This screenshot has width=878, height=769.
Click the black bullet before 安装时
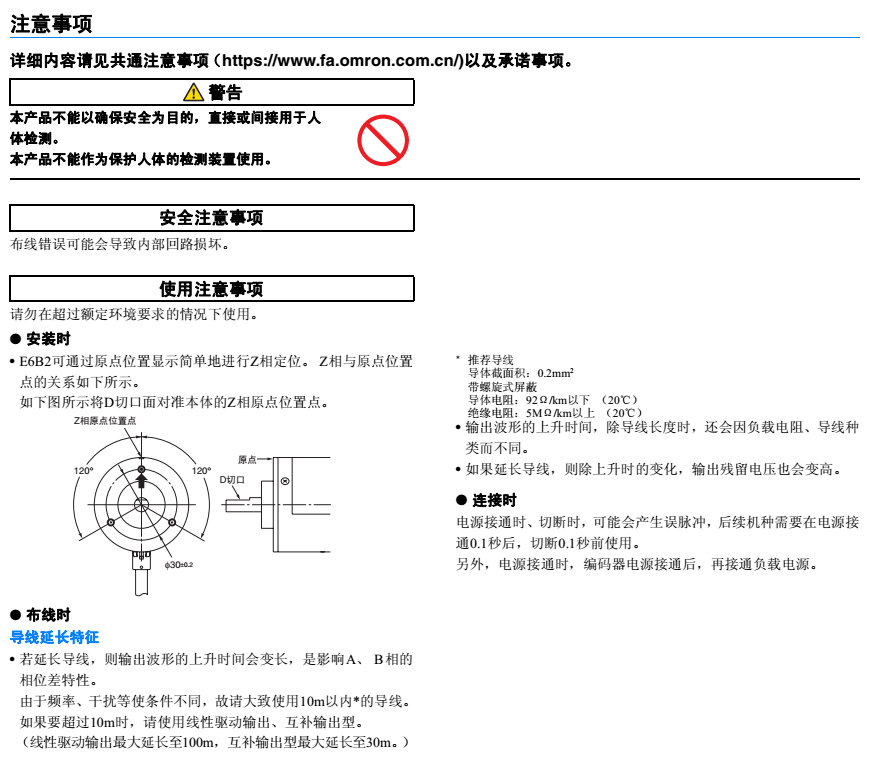[15, 338]
